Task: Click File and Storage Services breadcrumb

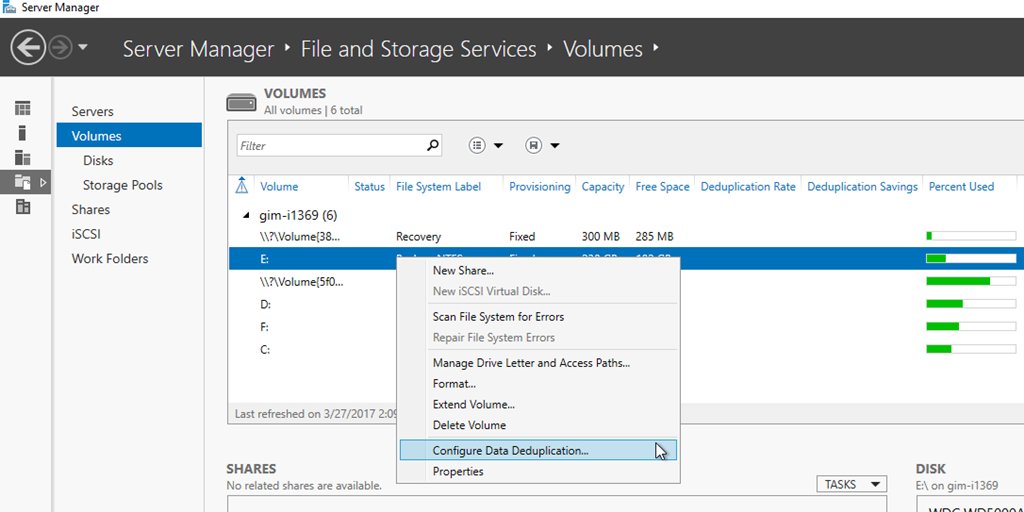Action: tap(419, 50)
